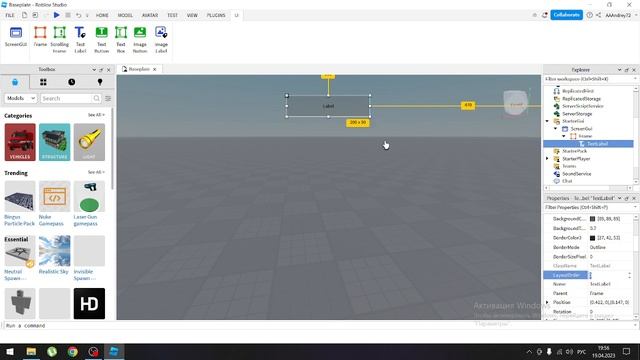Screen dimensions: 640x360
Task: Insert a Text Label from the ribbon
Action: click(80, 40)
